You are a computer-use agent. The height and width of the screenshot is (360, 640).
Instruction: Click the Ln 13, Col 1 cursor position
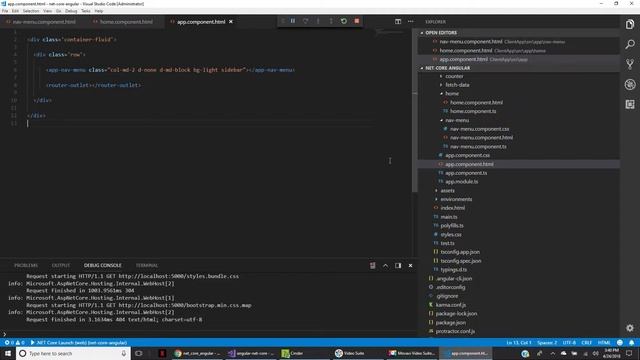tap(519, 343)
